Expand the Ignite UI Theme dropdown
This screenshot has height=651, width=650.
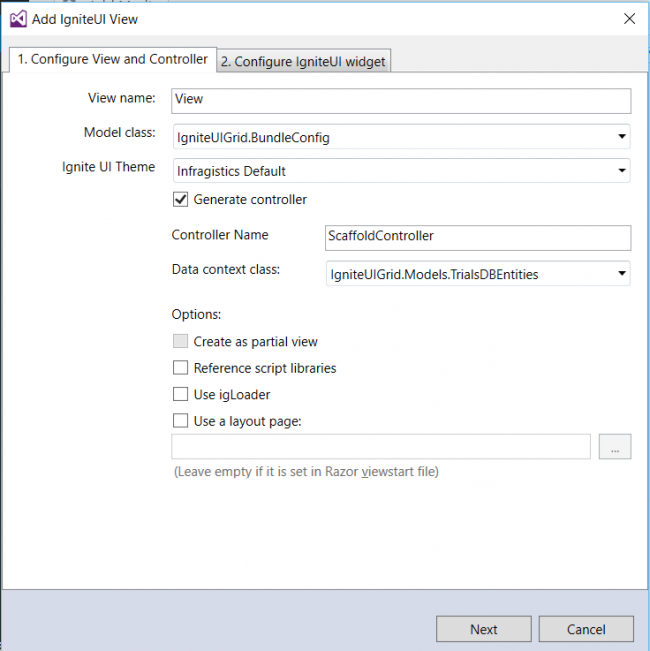coord(621,170)
